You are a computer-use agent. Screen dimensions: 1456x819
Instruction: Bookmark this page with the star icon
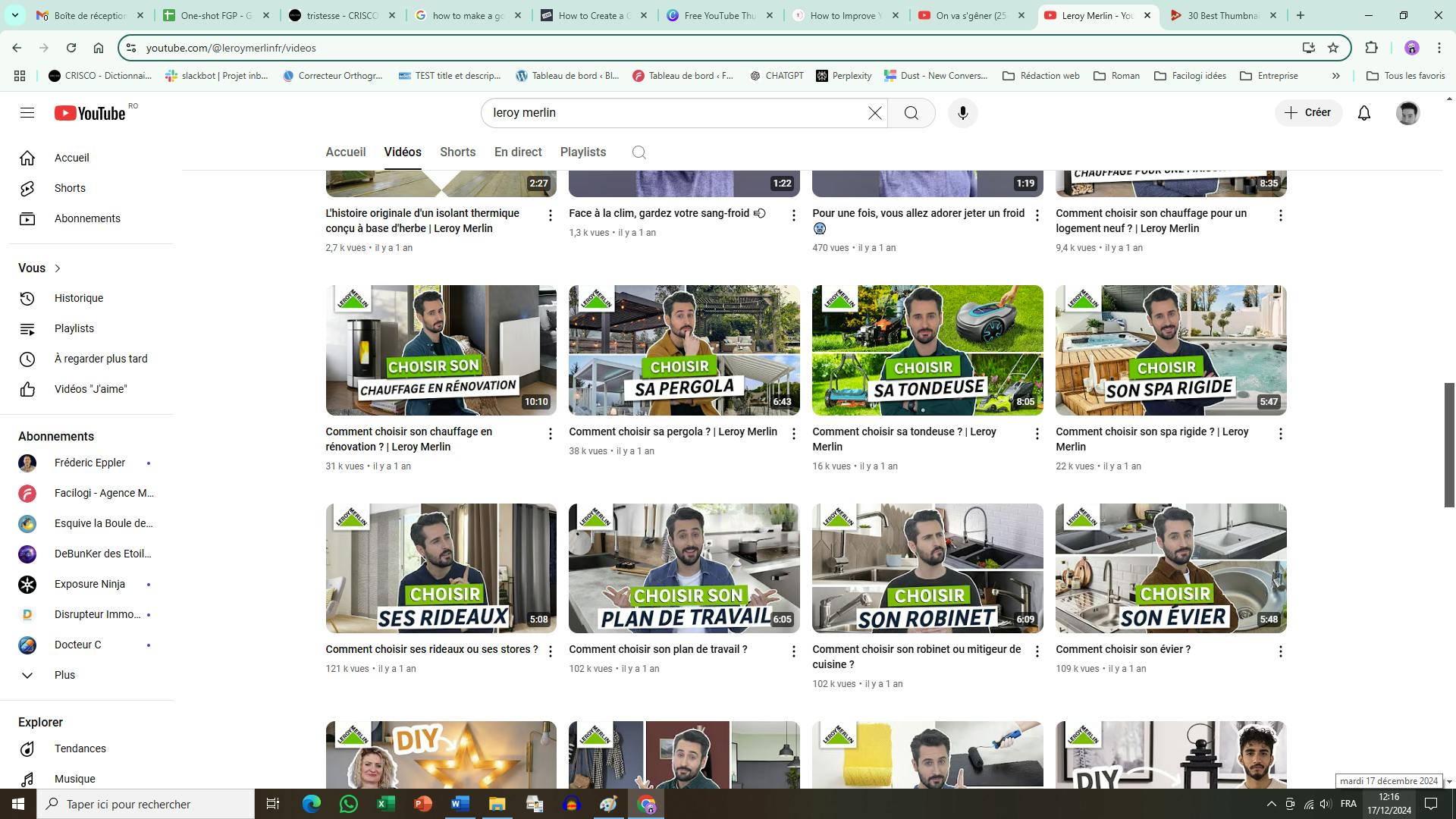coord(1332,48)
